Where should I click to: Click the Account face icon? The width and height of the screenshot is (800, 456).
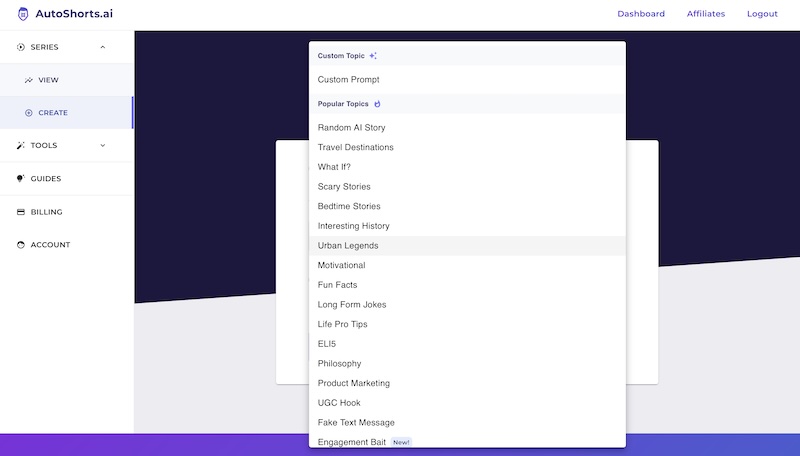coord(20,245)
